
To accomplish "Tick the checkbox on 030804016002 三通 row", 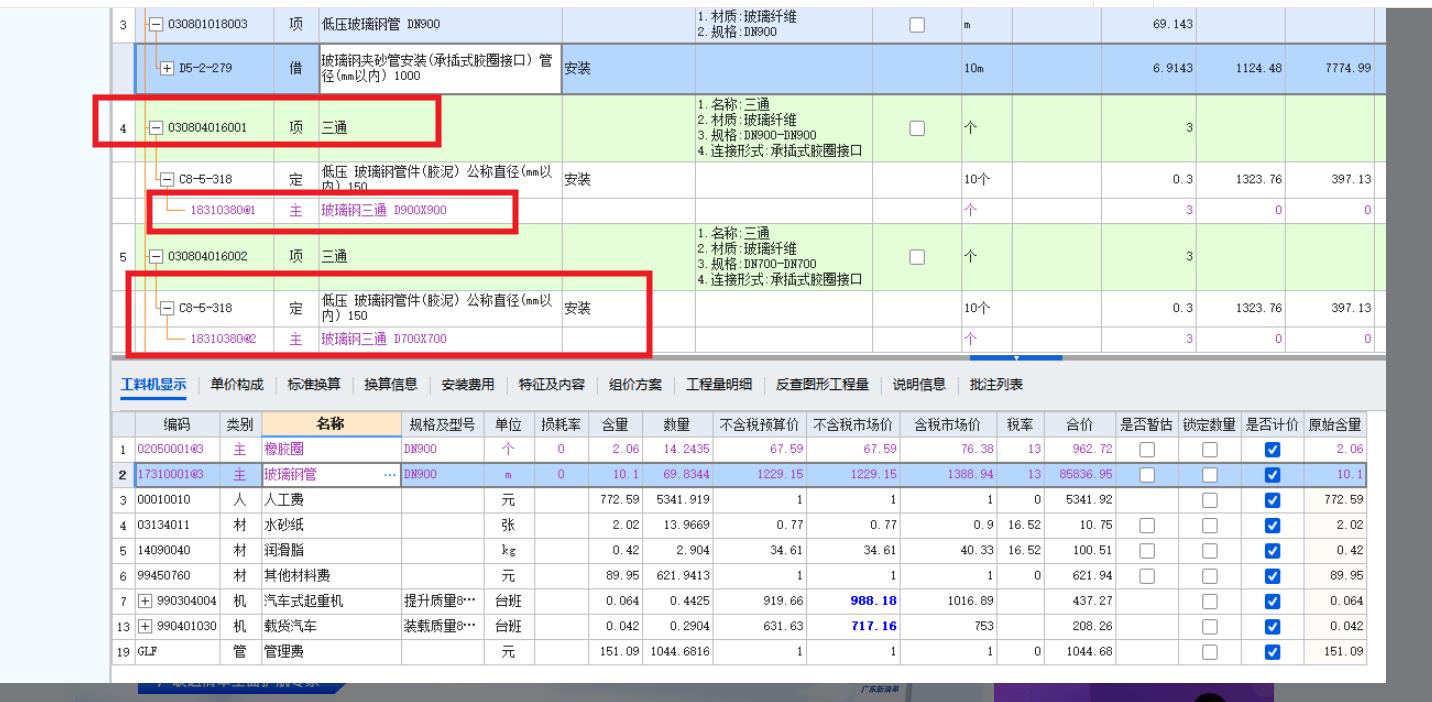I will tap(915, 257).
